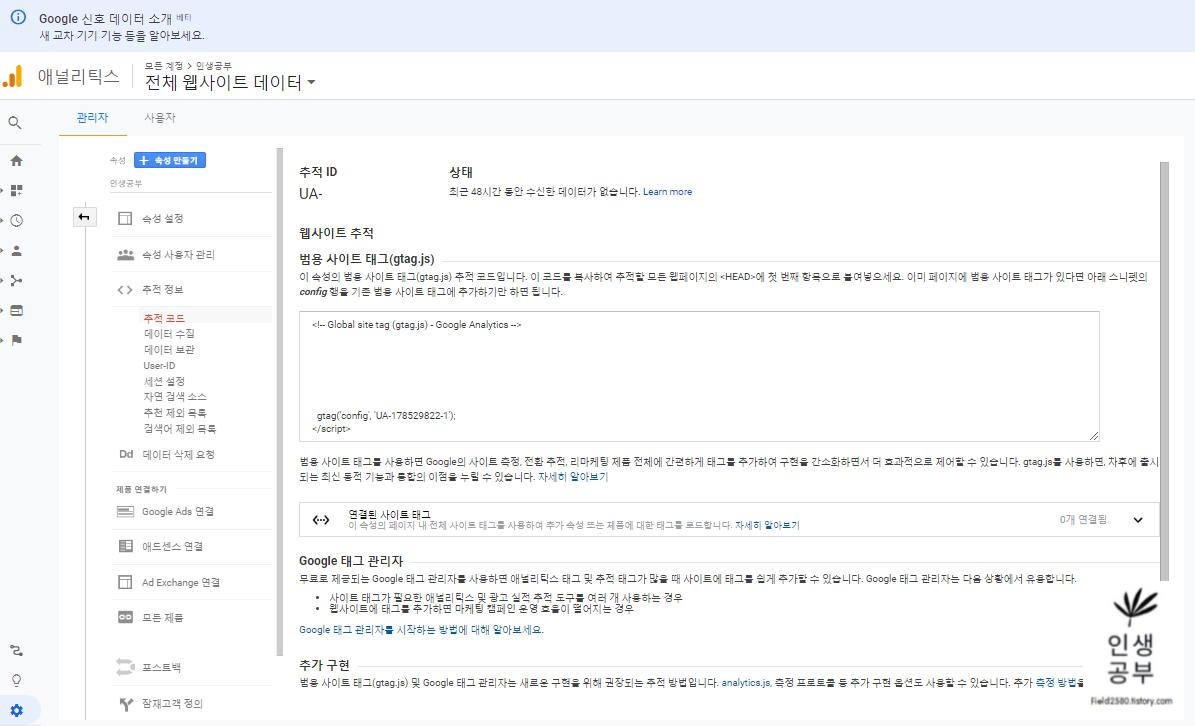The image size is (1195, 726).
Task: Click the 포스트백 label
Action: [x=162, y=667]
